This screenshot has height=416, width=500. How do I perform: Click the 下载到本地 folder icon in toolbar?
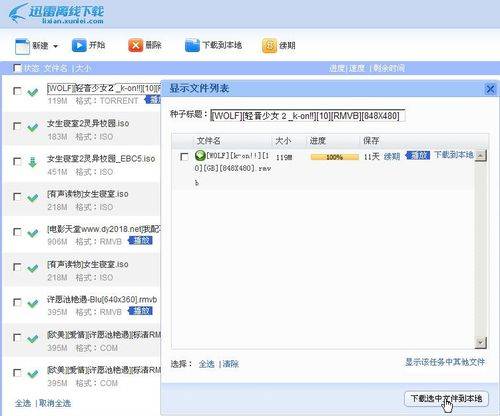coord(192,45)
